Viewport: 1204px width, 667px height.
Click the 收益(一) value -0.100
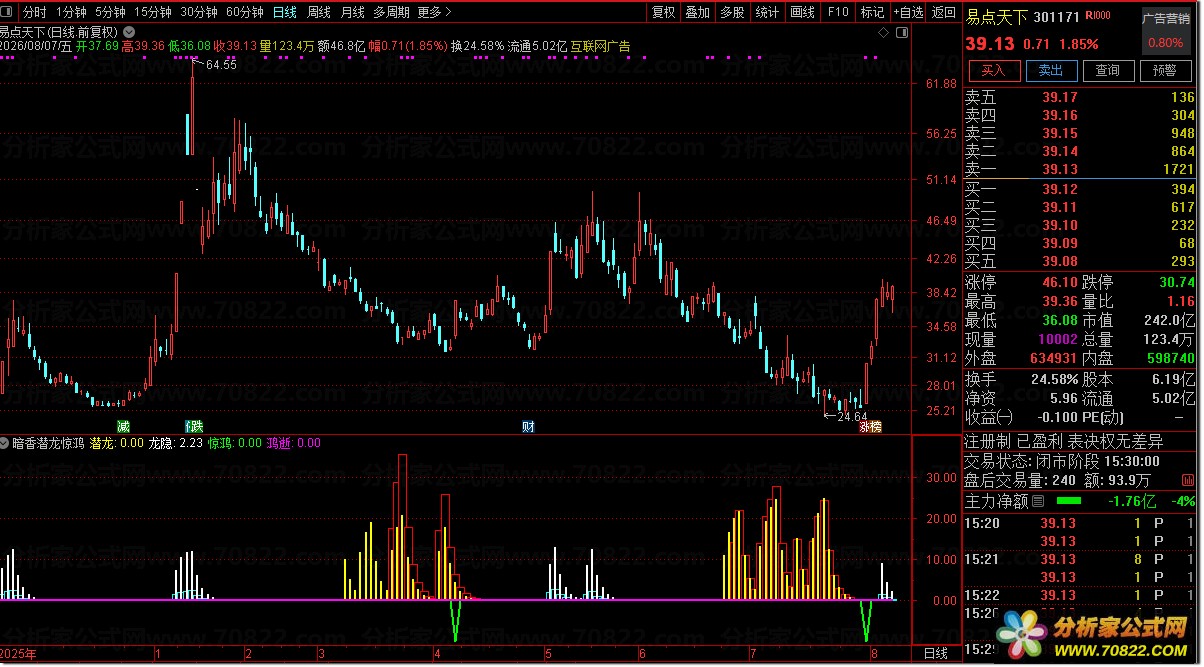[x=1056, y=417]
